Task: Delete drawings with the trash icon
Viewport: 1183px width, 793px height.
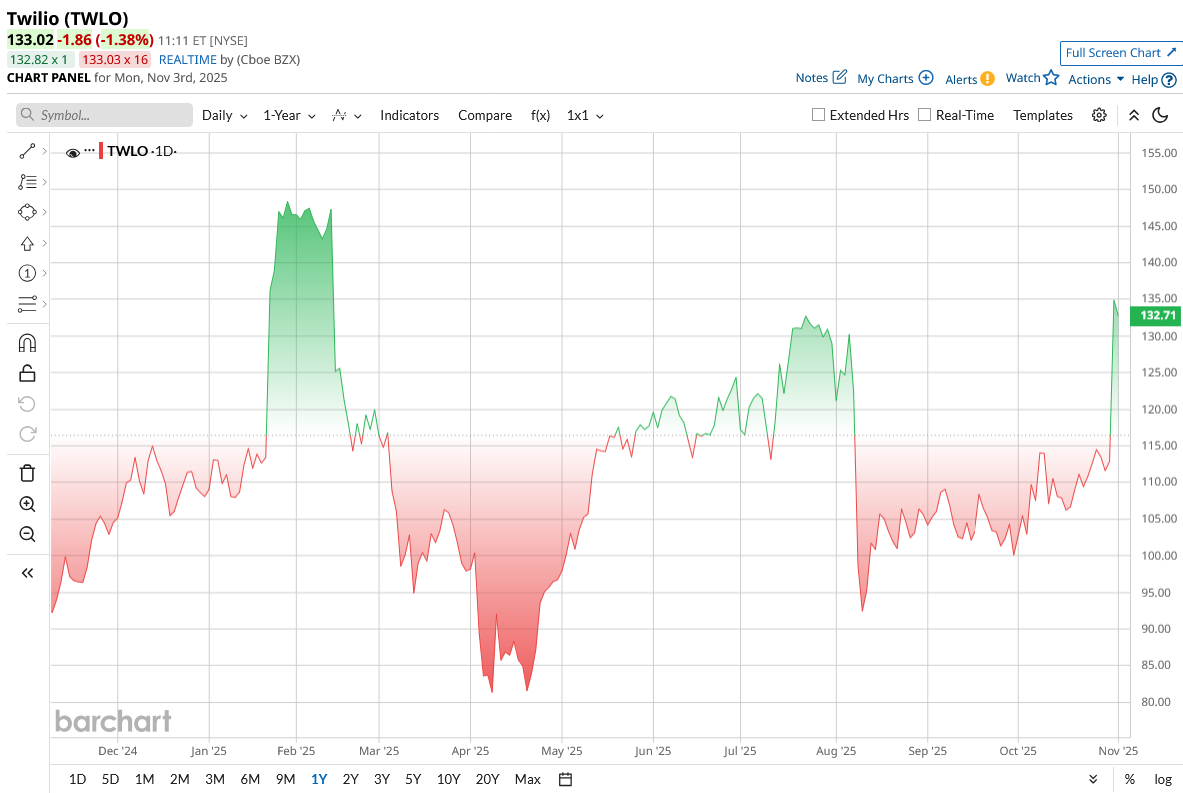Action: click(27, 473)
